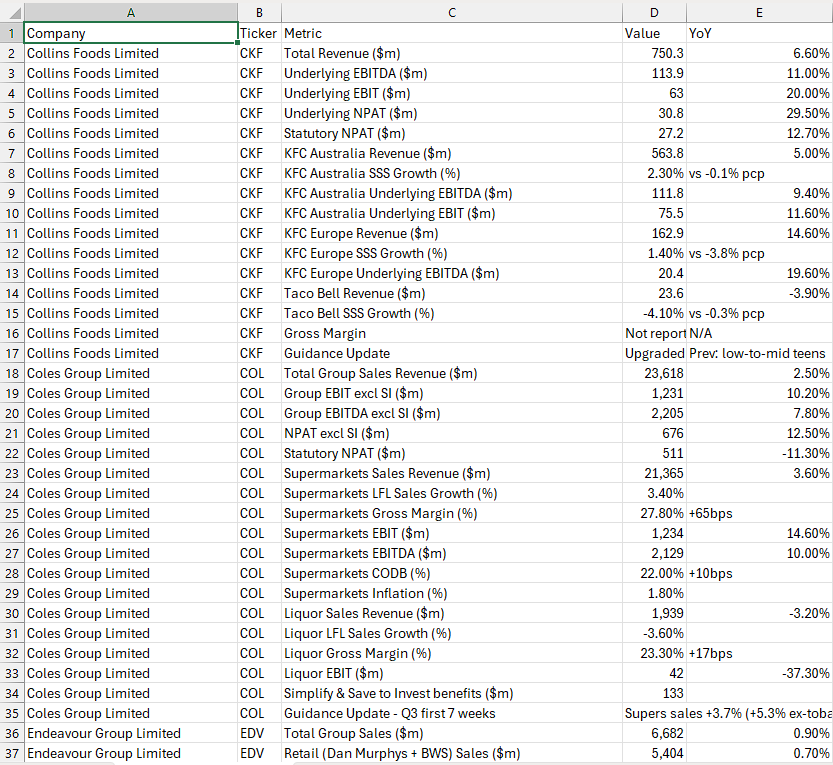Select the 'Taco Bell Revenue ($m)' cell

[452, 293]
